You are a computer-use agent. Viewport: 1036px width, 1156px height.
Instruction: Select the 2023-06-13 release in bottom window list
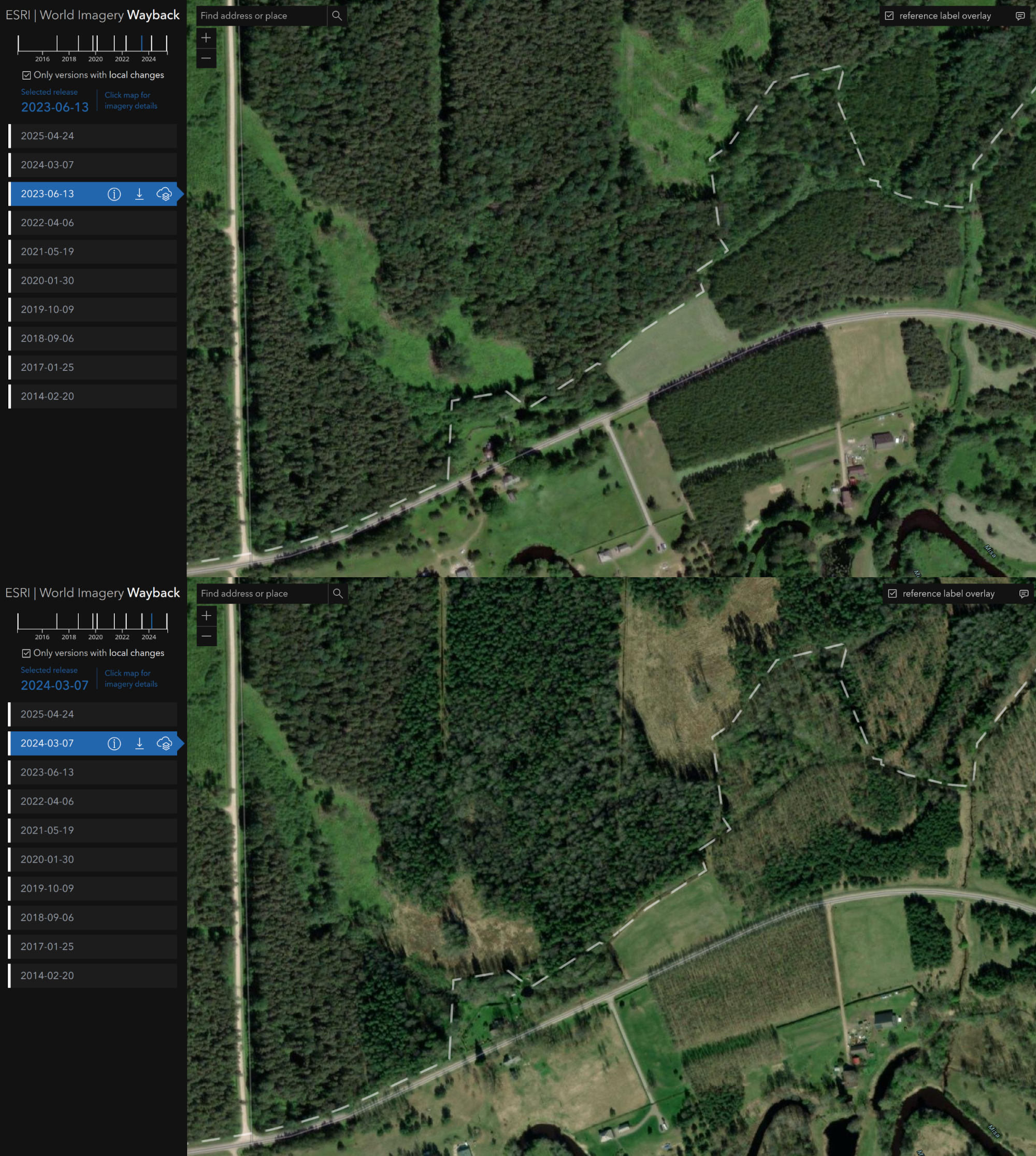[93, 772]
